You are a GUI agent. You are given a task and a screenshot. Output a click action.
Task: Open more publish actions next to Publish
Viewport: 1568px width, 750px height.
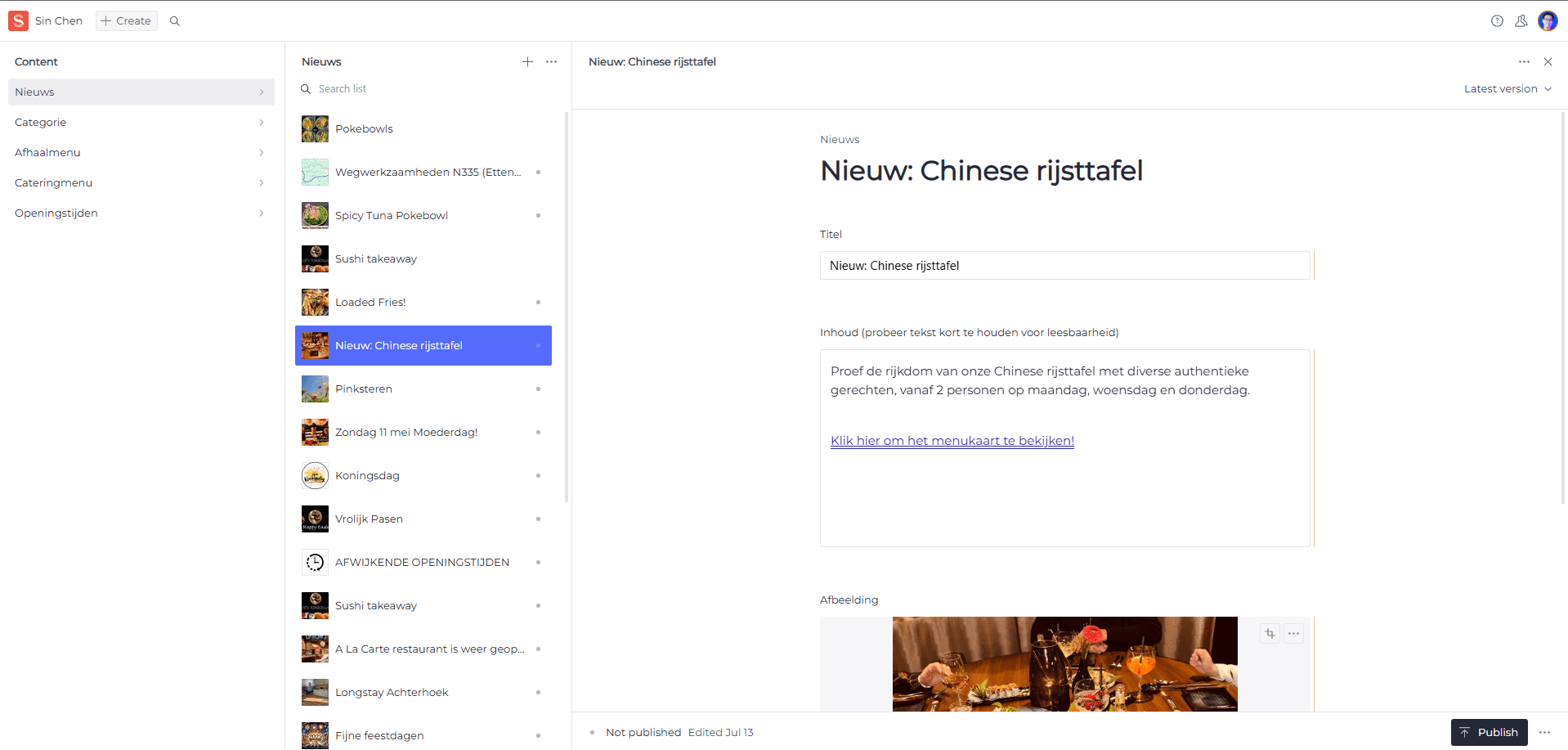point(1544,732)
